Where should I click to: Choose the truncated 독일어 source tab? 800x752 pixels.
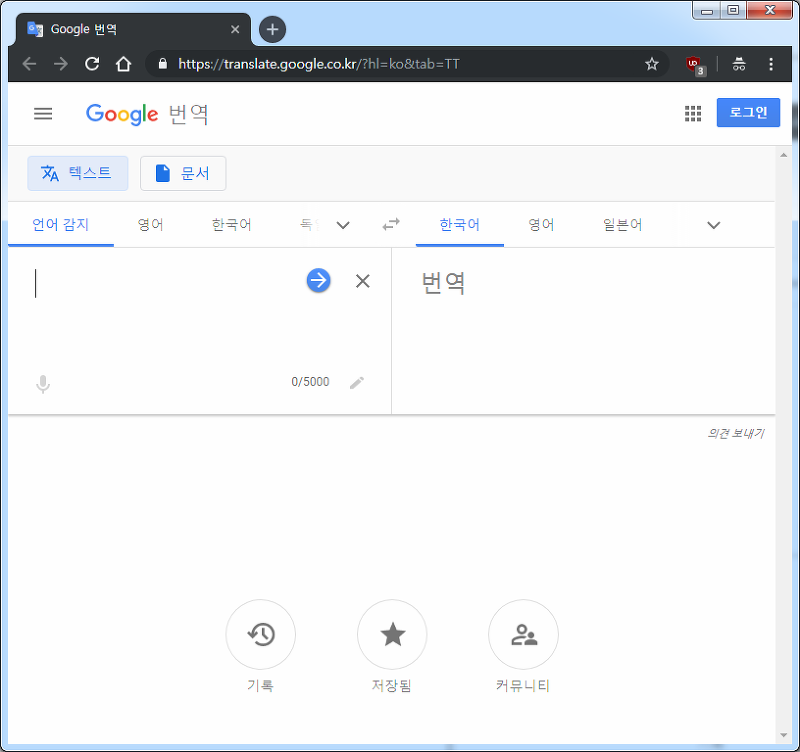pyautogui.click(x=309, y=224)
